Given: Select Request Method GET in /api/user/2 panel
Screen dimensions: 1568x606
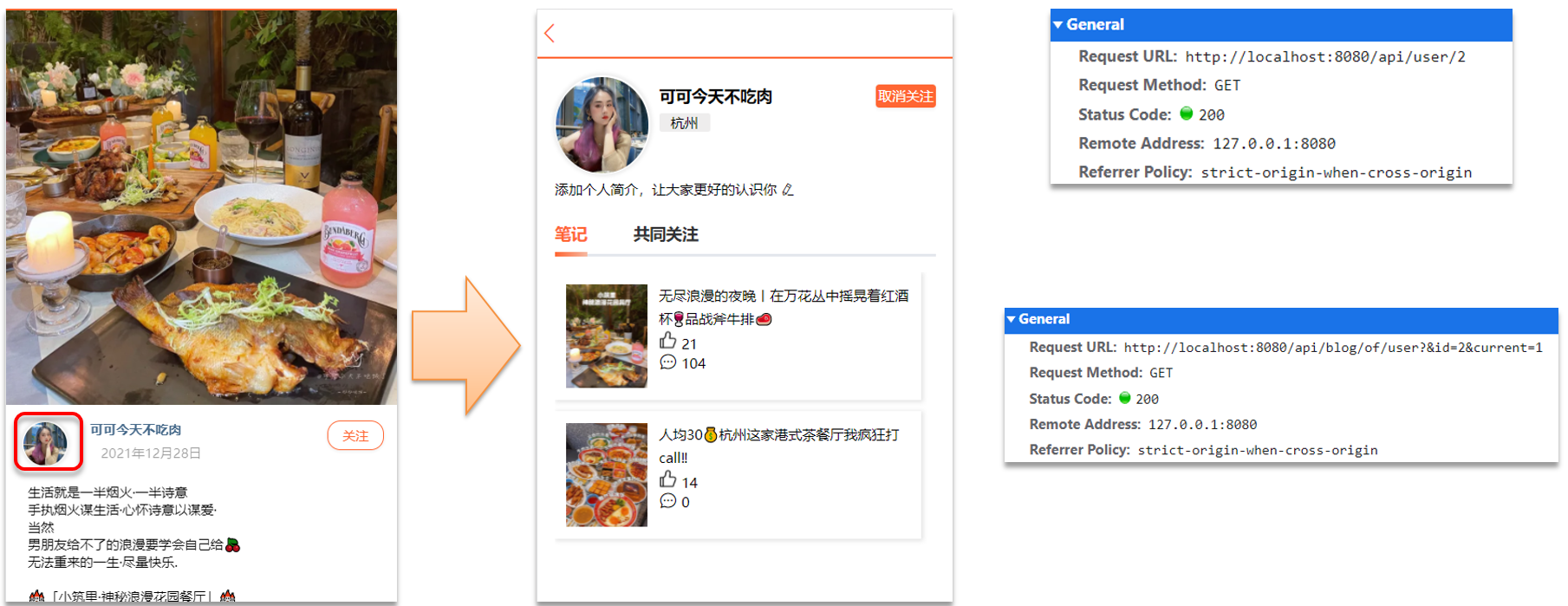Looking at the screenshot, I should click(1227, 86).
